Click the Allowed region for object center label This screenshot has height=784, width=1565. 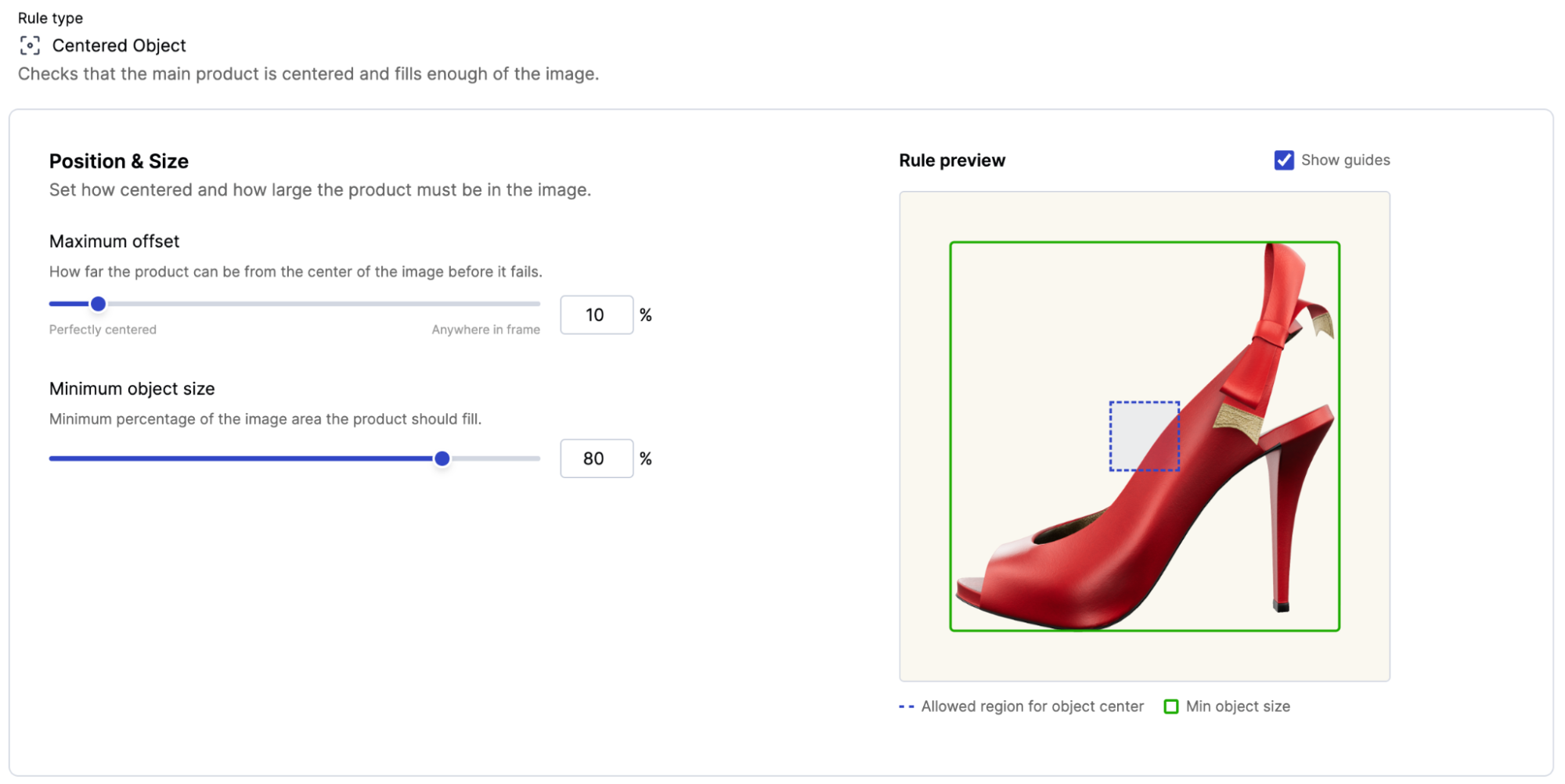coord(1032,706)
